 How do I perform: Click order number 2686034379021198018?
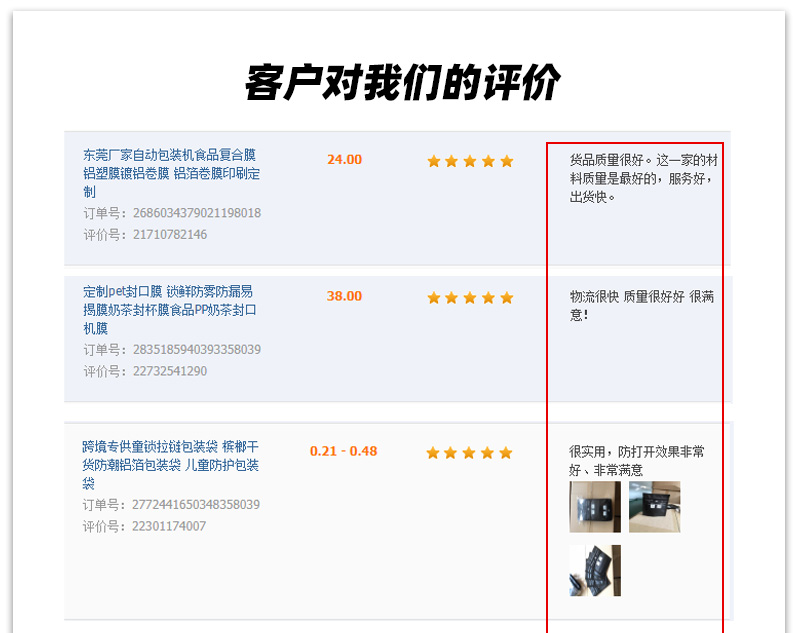tap(197, 213)
